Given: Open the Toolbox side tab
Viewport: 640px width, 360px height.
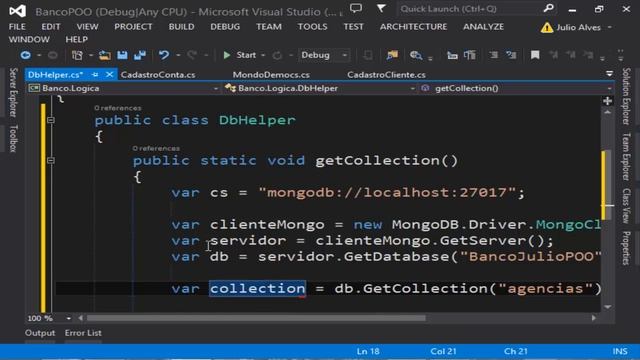Looking at the screenshot, I should tap(13, 139).
